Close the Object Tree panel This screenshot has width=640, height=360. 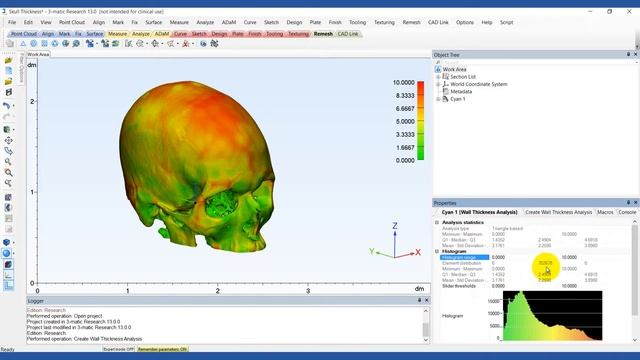[x=636, y=54]
